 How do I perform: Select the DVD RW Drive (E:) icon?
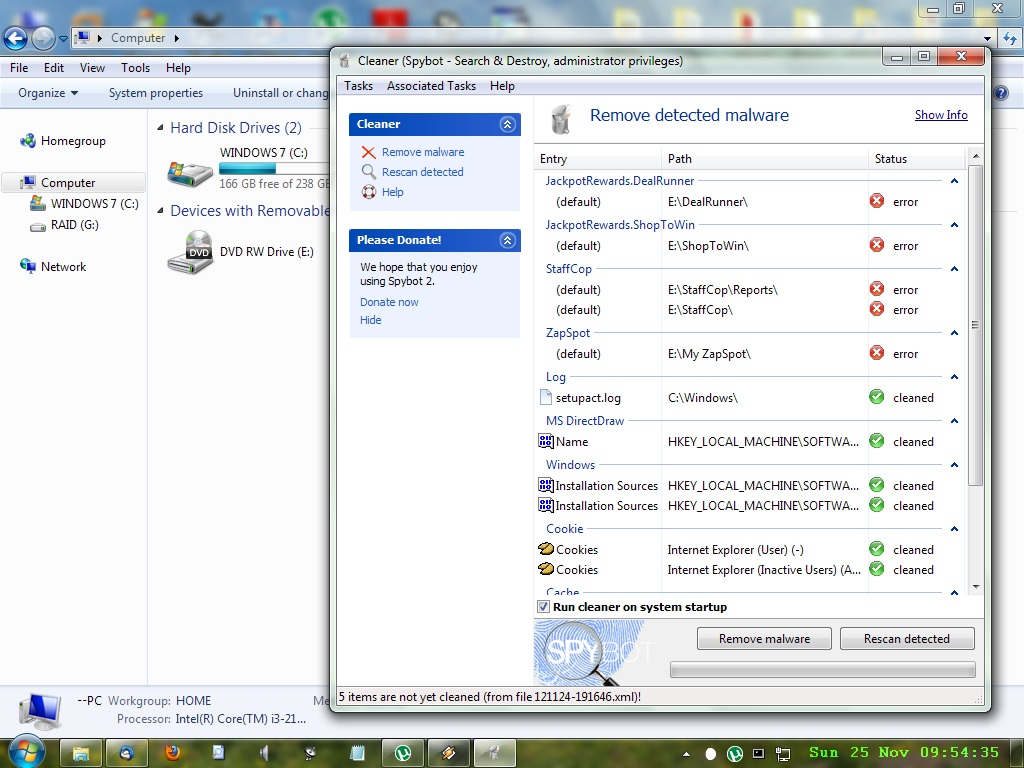pyautogui.click(x=189, y=252)
